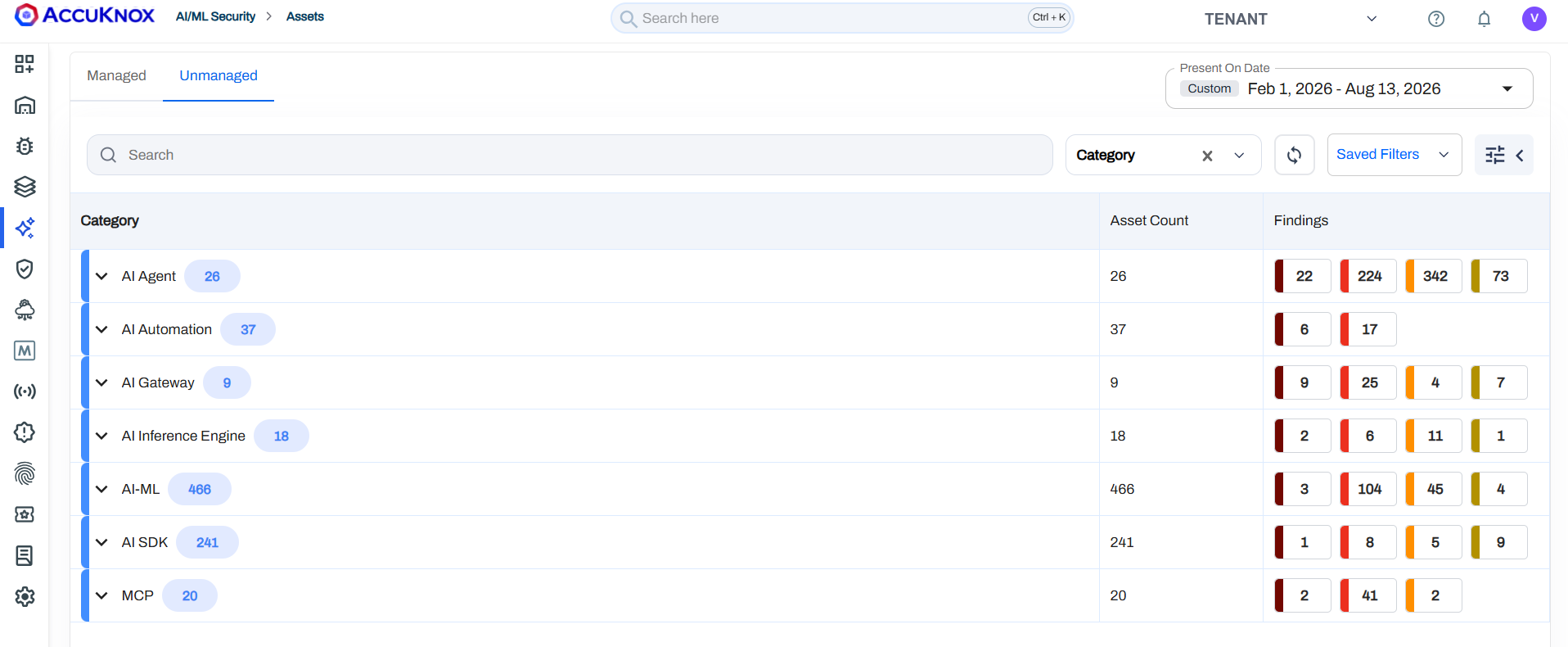Click the reports document sidebar icon
Viewport: 1568px width, 647px height.
click(x=25, y=555)
